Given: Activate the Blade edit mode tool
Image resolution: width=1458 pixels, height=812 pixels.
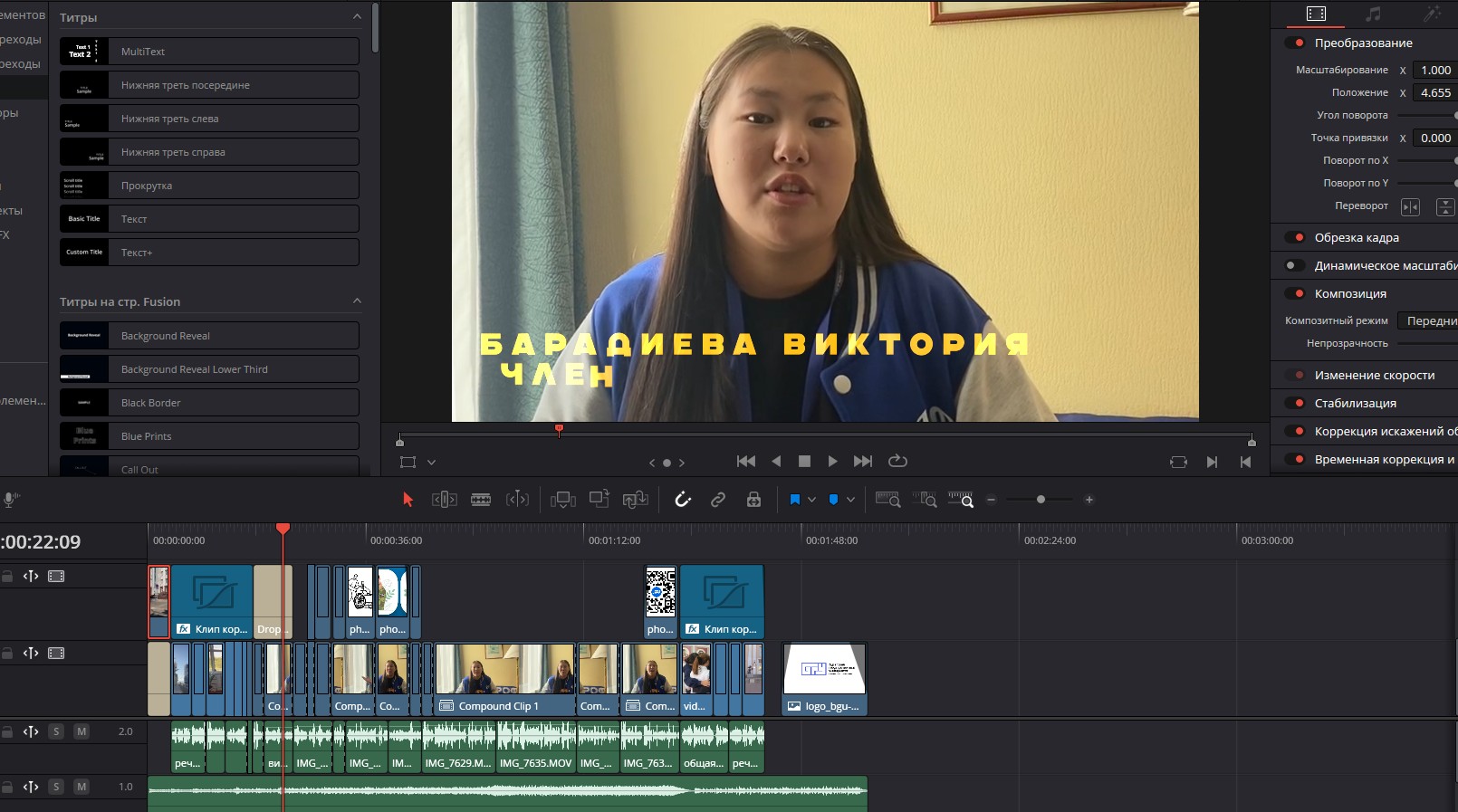Looking at the screenshot, I should click(481, 500).
